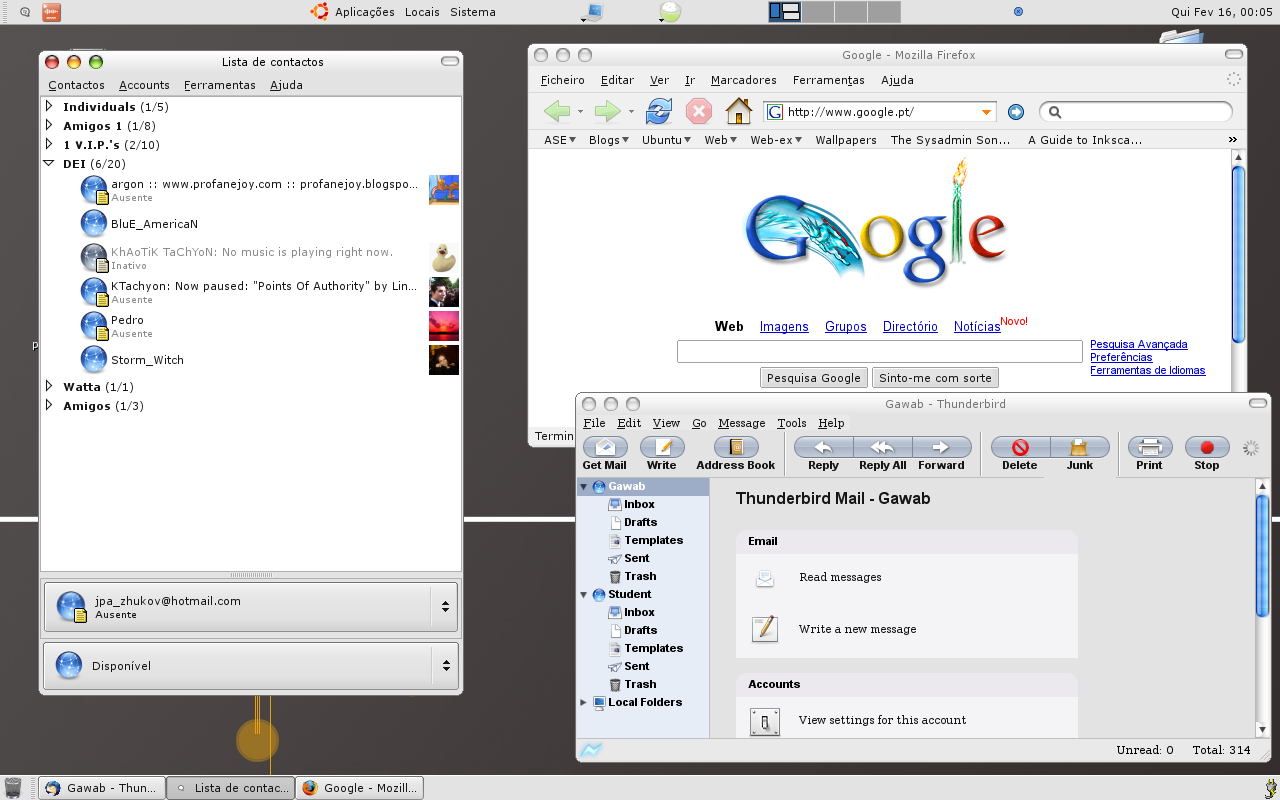Click the Write message toolbar icon
Image resolution: width=1280 pixels, height=800 pixels.
pyautogui.click(x=662, y=447)
